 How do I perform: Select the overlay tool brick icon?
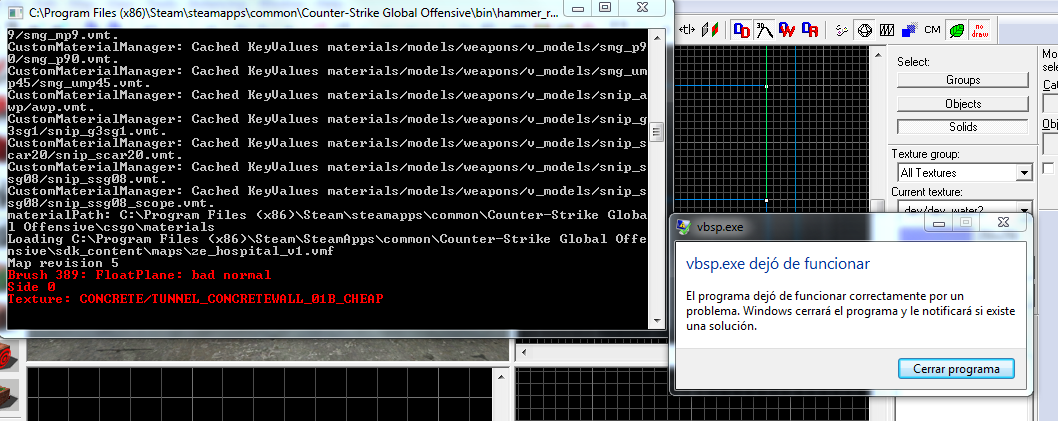point(9,393)
